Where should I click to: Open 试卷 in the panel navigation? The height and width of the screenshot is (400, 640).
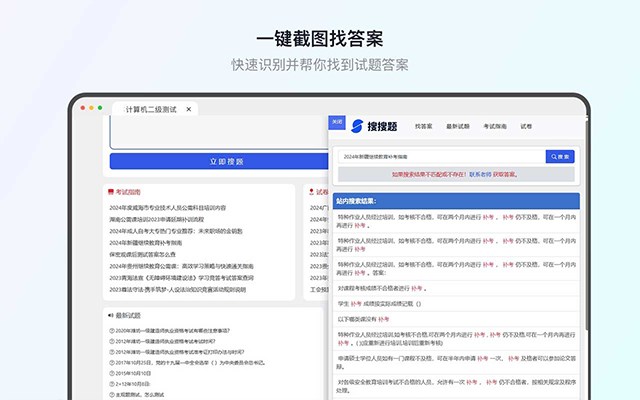point(526,127)
